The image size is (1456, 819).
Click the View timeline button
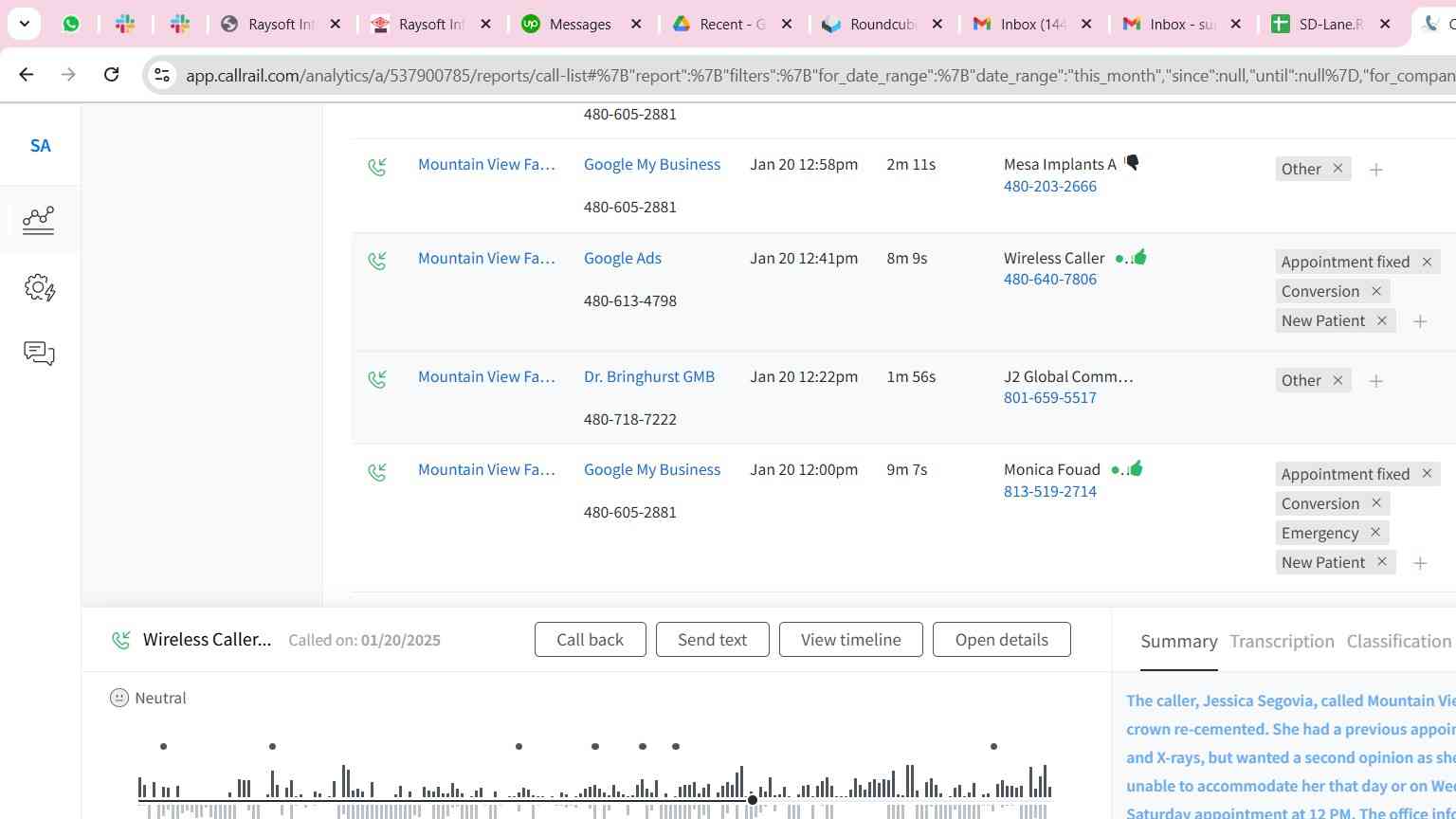[850, 640]
